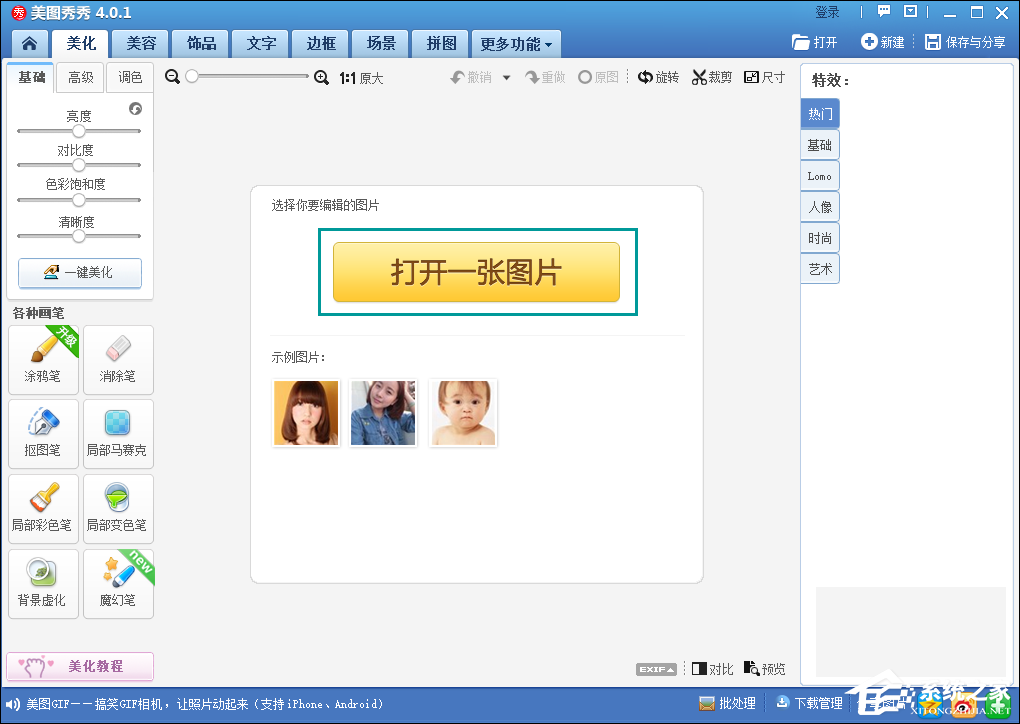Select the 热门 effects category
Image resolution: width=1020 pixels, height=724 pixels.
pyautogui.click(x=820, y=114)
